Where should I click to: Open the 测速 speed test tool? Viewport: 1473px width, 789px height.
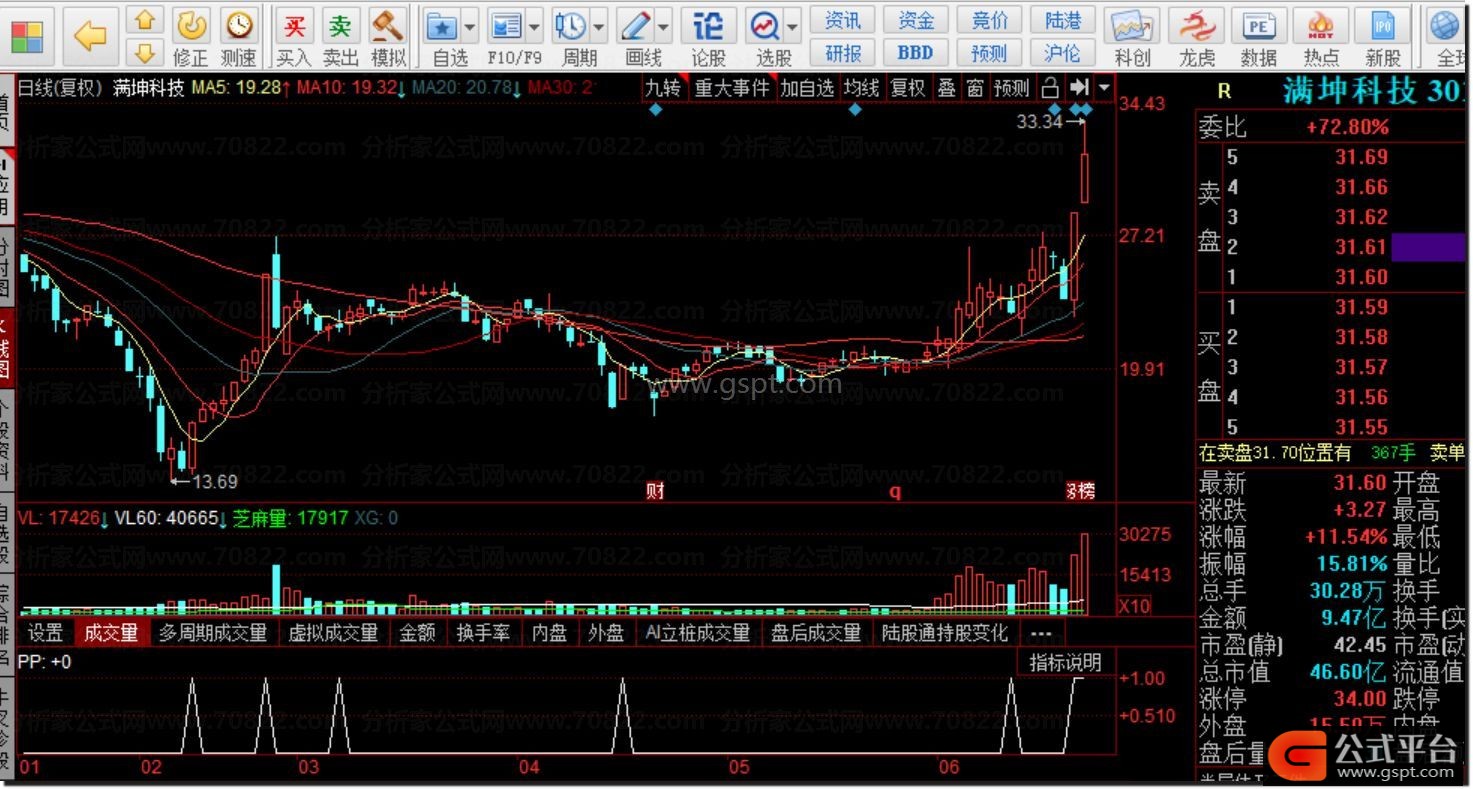tap(238, 37)
